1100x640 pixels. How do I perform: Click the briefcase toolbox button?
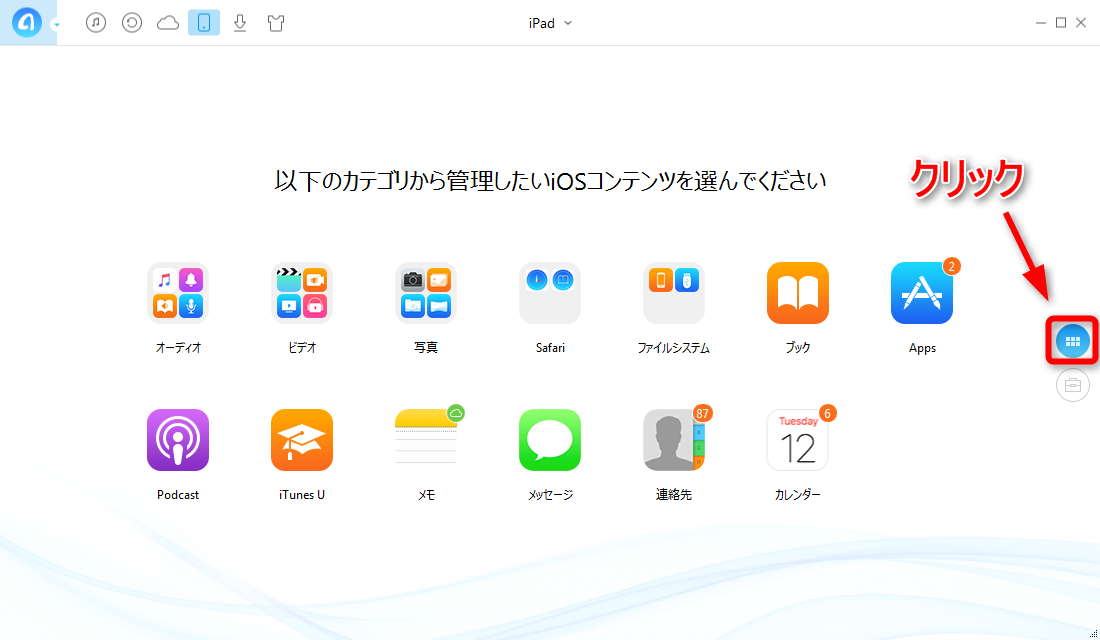(x=1073, y=385)
